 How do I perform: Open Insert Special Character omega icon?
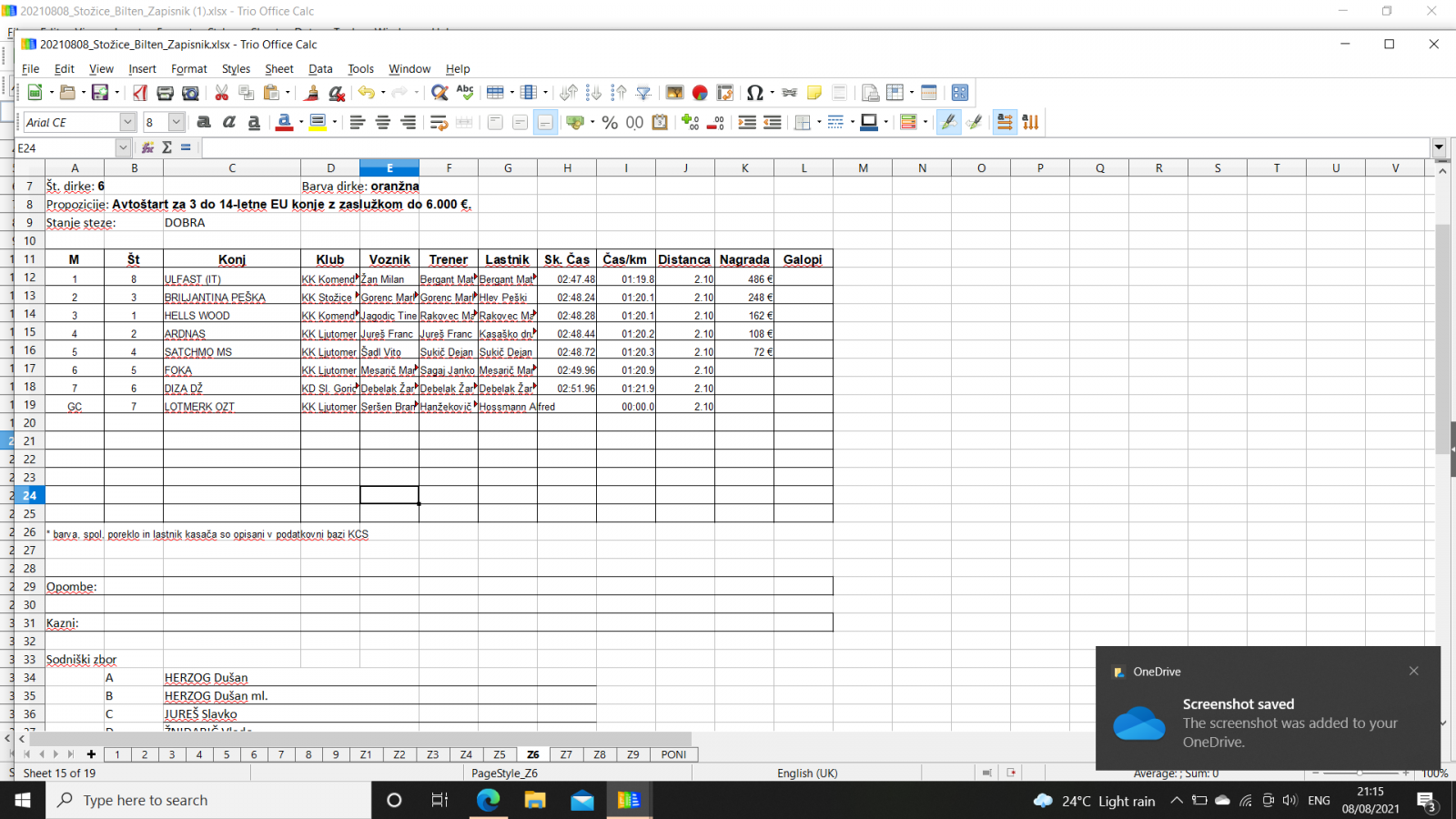tap(754, 93)
